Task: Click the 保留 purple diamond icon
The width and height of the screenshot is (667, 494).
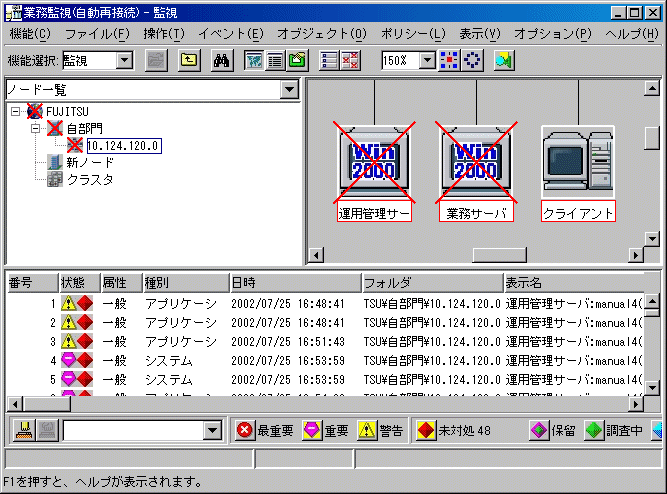Action: 539,430
